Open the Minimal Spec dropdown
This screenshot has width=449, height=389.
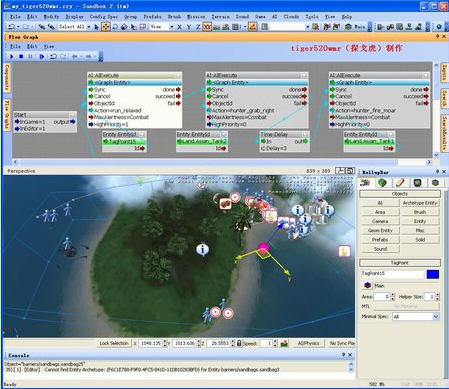436,317
